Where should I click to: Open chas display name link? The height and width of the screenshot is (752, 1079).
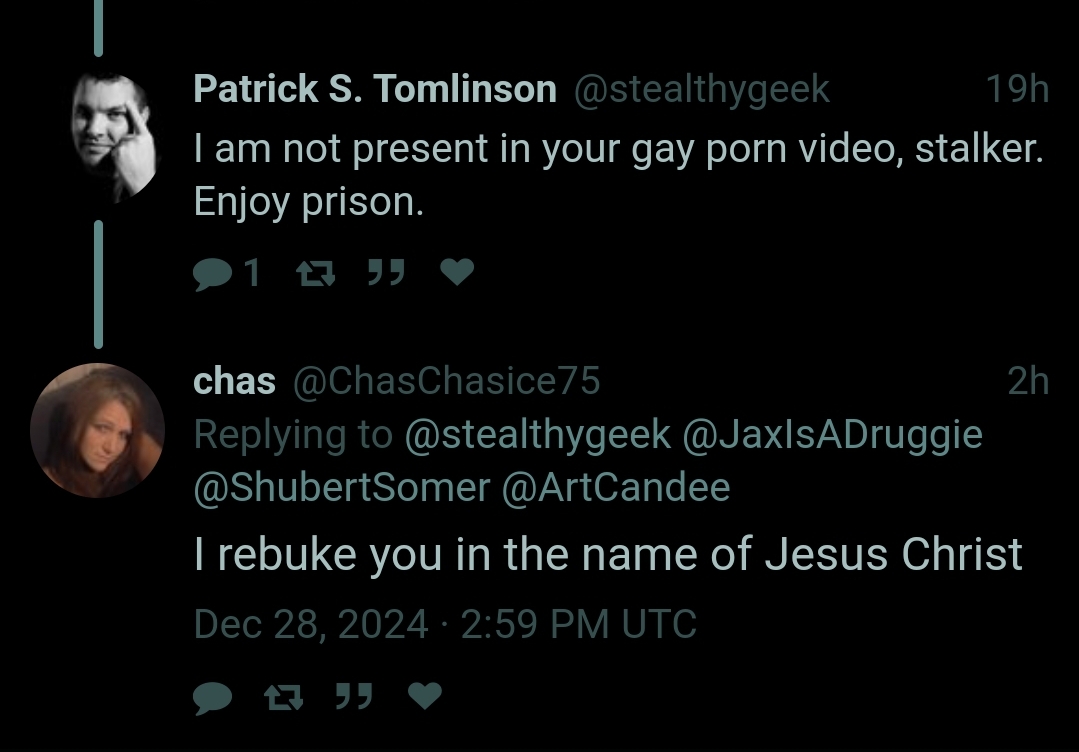point(234,381)
